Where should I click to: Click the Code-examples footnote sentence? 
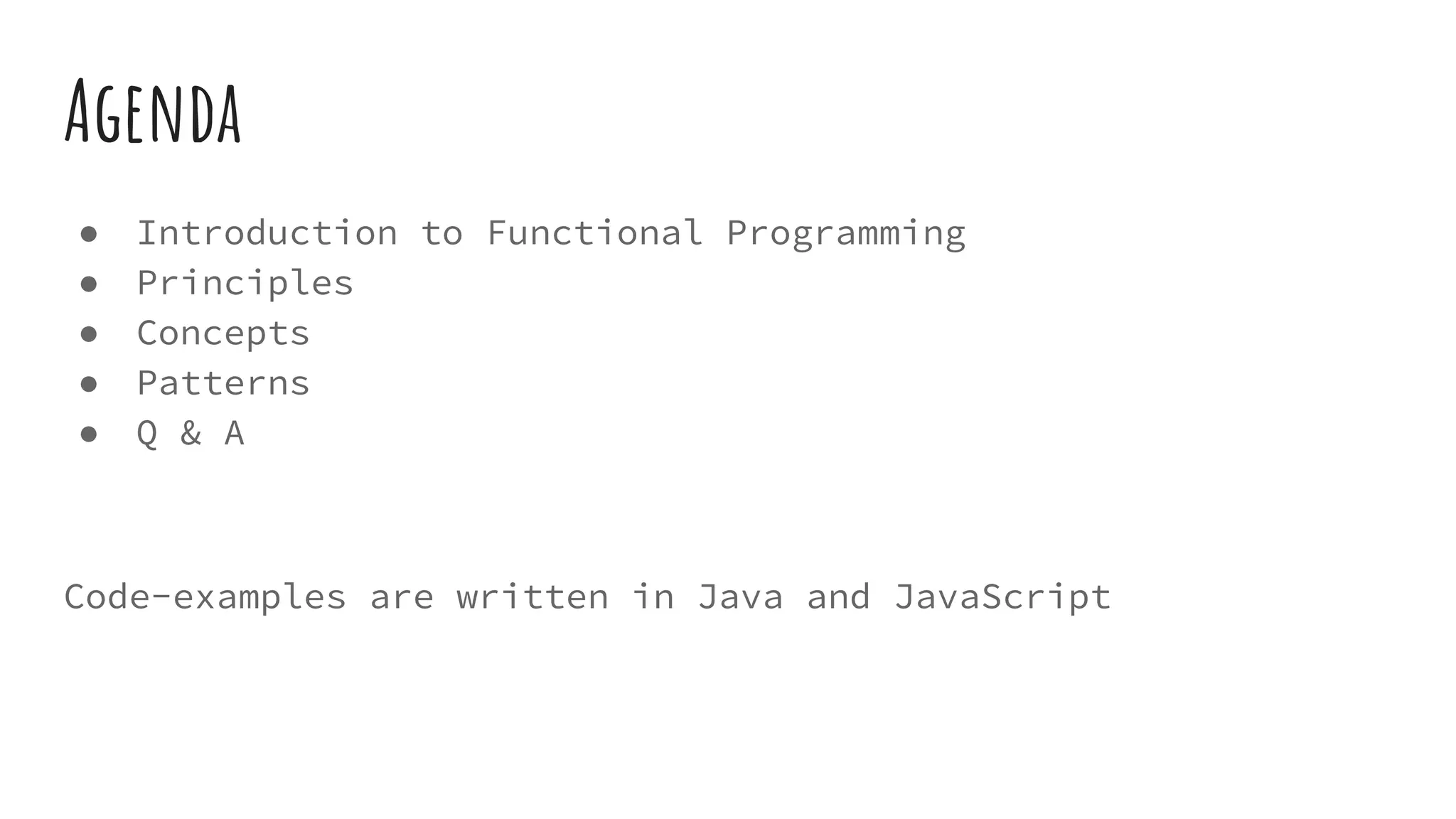coord(587,597)
